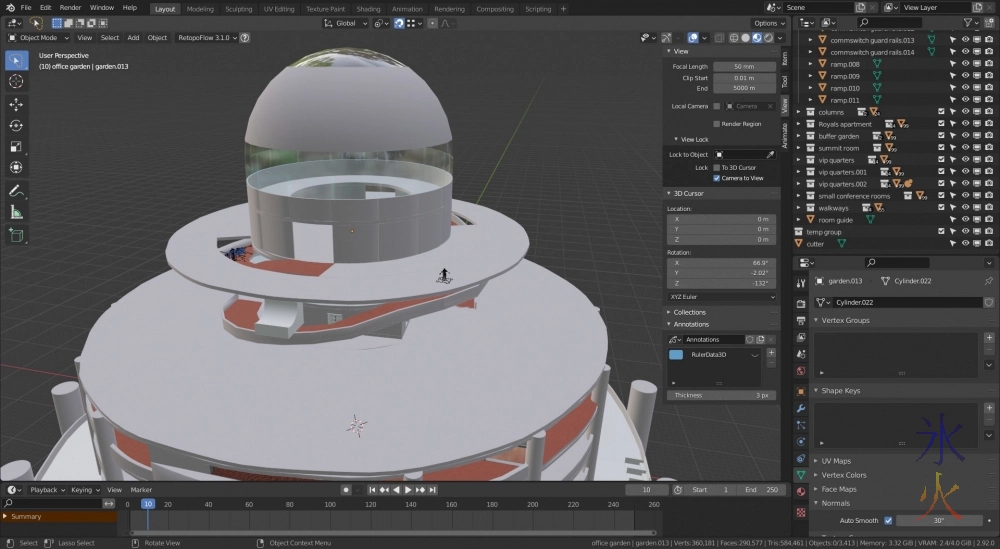Switch to the Sculpting workspace tab
This screenshot has height=549, width=1000.
point(238,9)
